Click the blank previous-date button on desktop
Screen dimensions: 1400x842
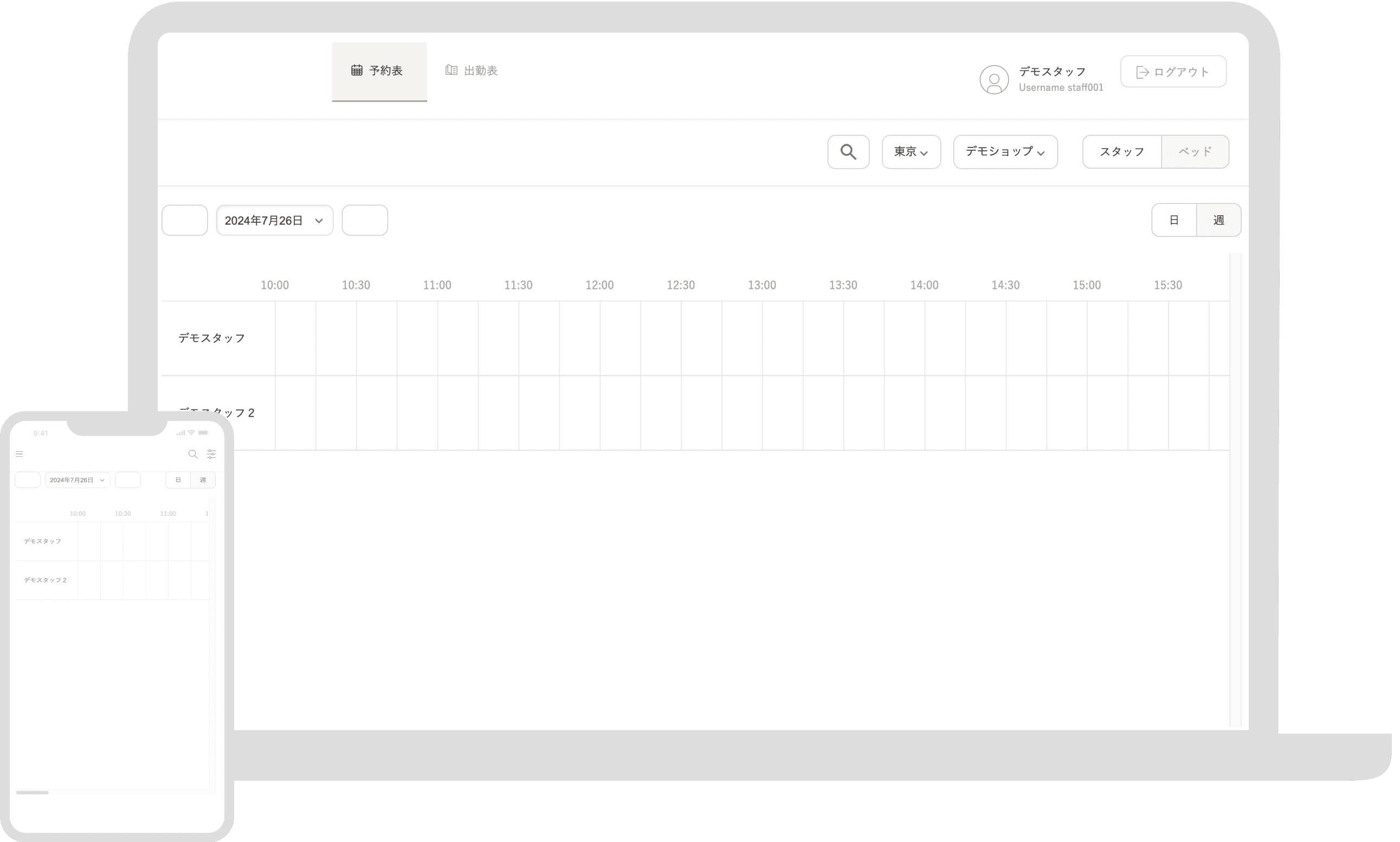coord(184,220)
